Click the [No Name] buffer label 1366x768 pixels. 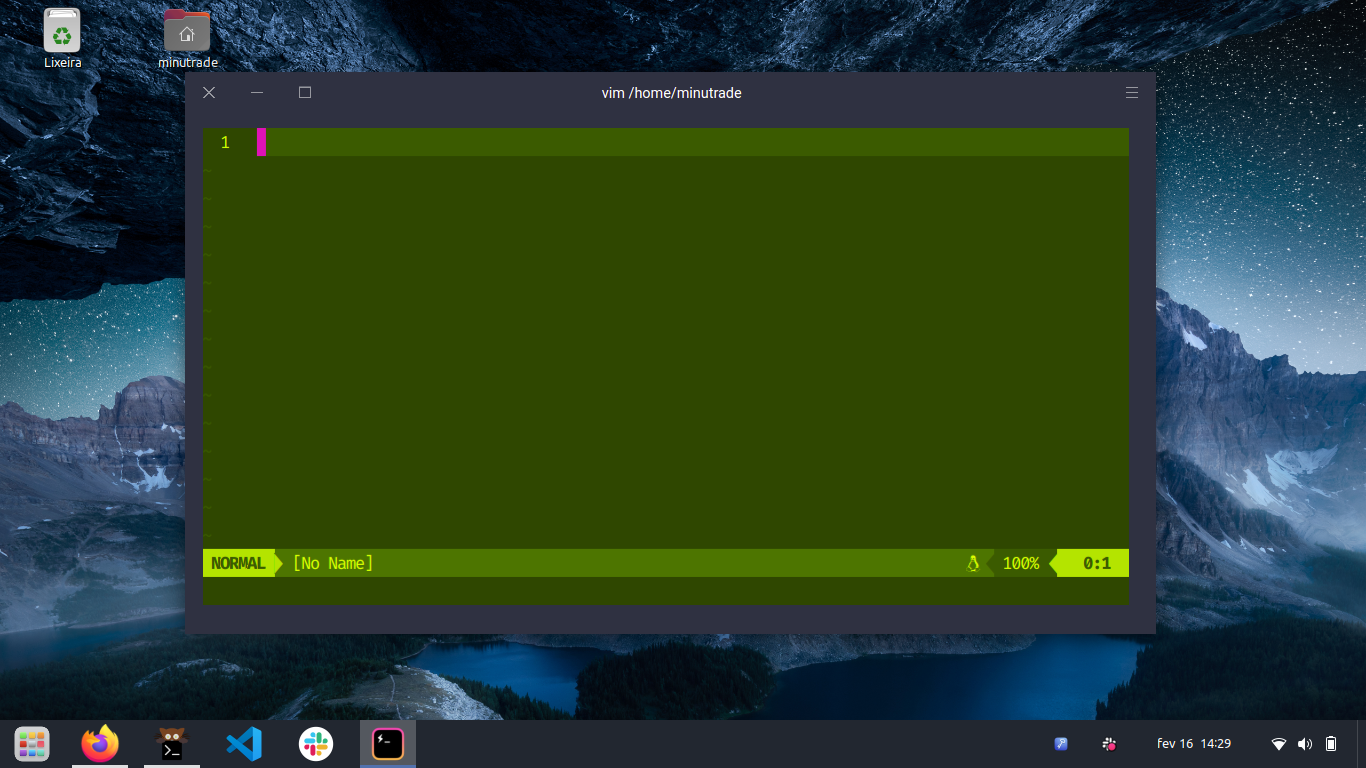(x=331, y=563)
